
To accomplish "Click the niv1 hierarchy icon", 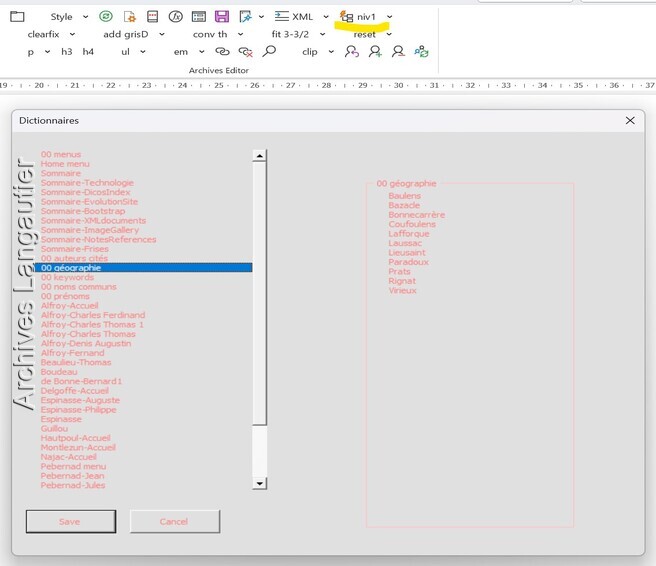I will pos(346,17).
